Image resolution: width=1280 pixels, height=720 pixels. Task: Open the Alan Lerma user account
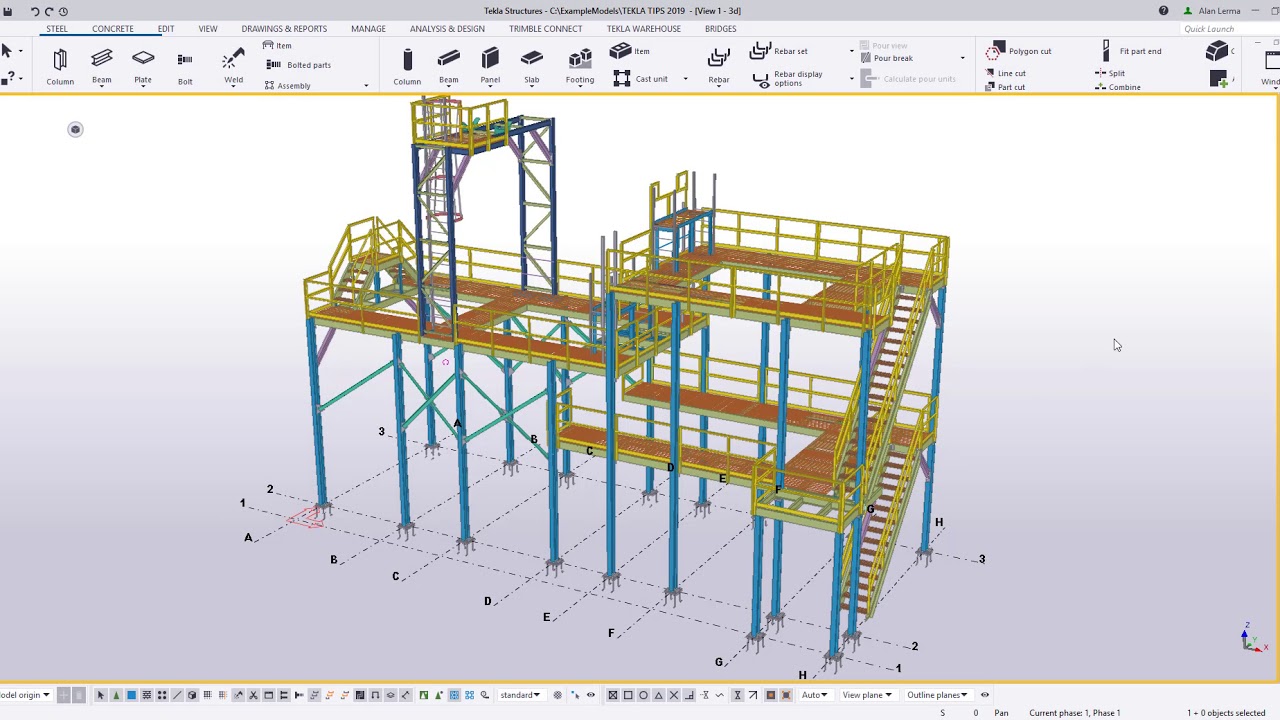point(1213,11)
